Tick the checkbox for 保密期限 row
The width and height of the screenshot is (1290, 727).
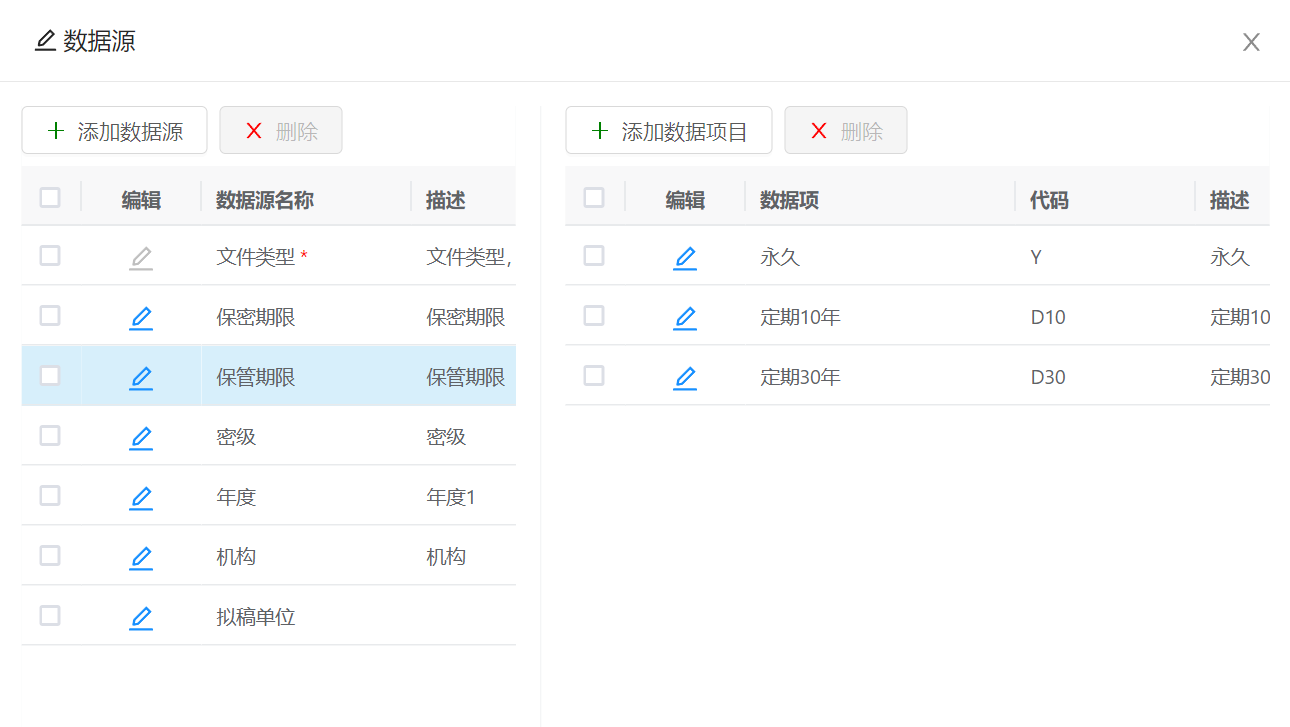point(50,316)
